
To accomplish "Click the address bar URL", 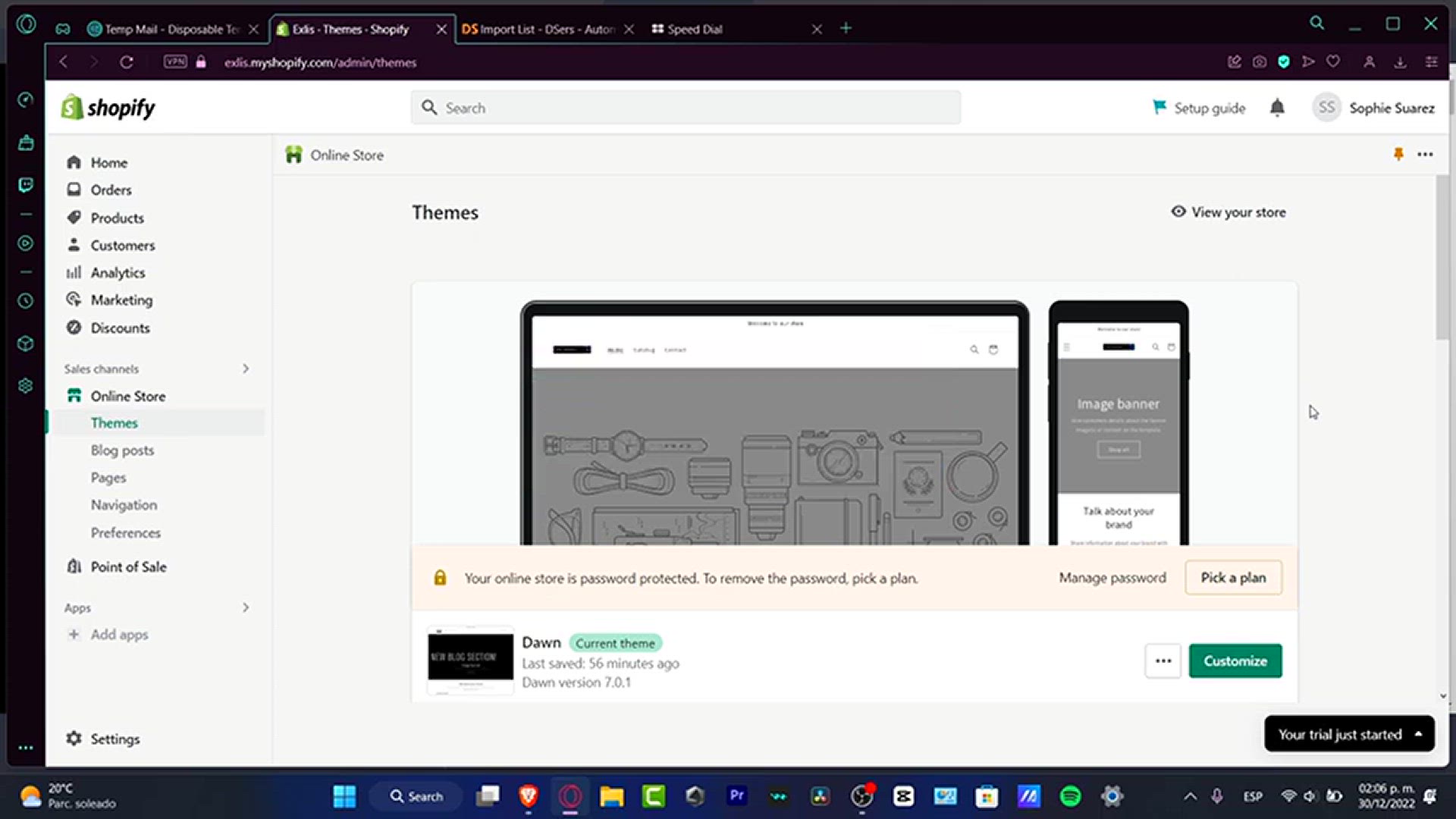I will (320, 62).
